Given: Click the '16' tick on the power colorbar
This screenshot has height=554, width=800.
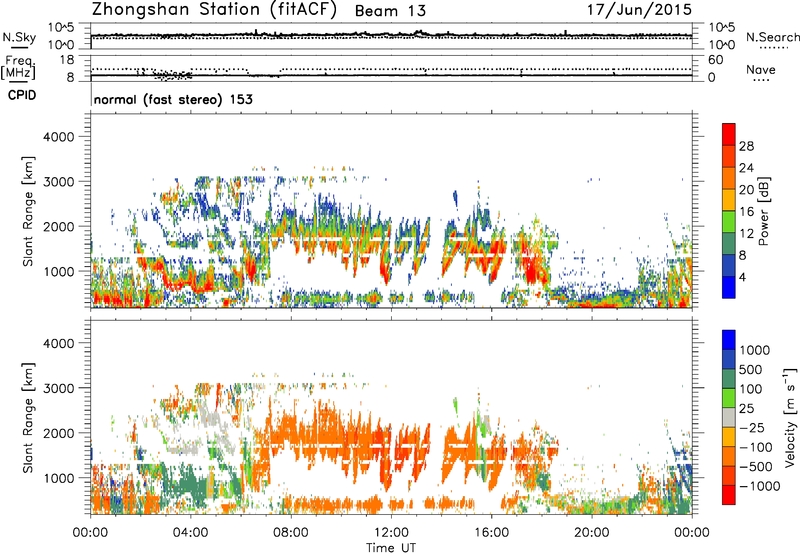Looking at the screenshot, I should [746, 212].
